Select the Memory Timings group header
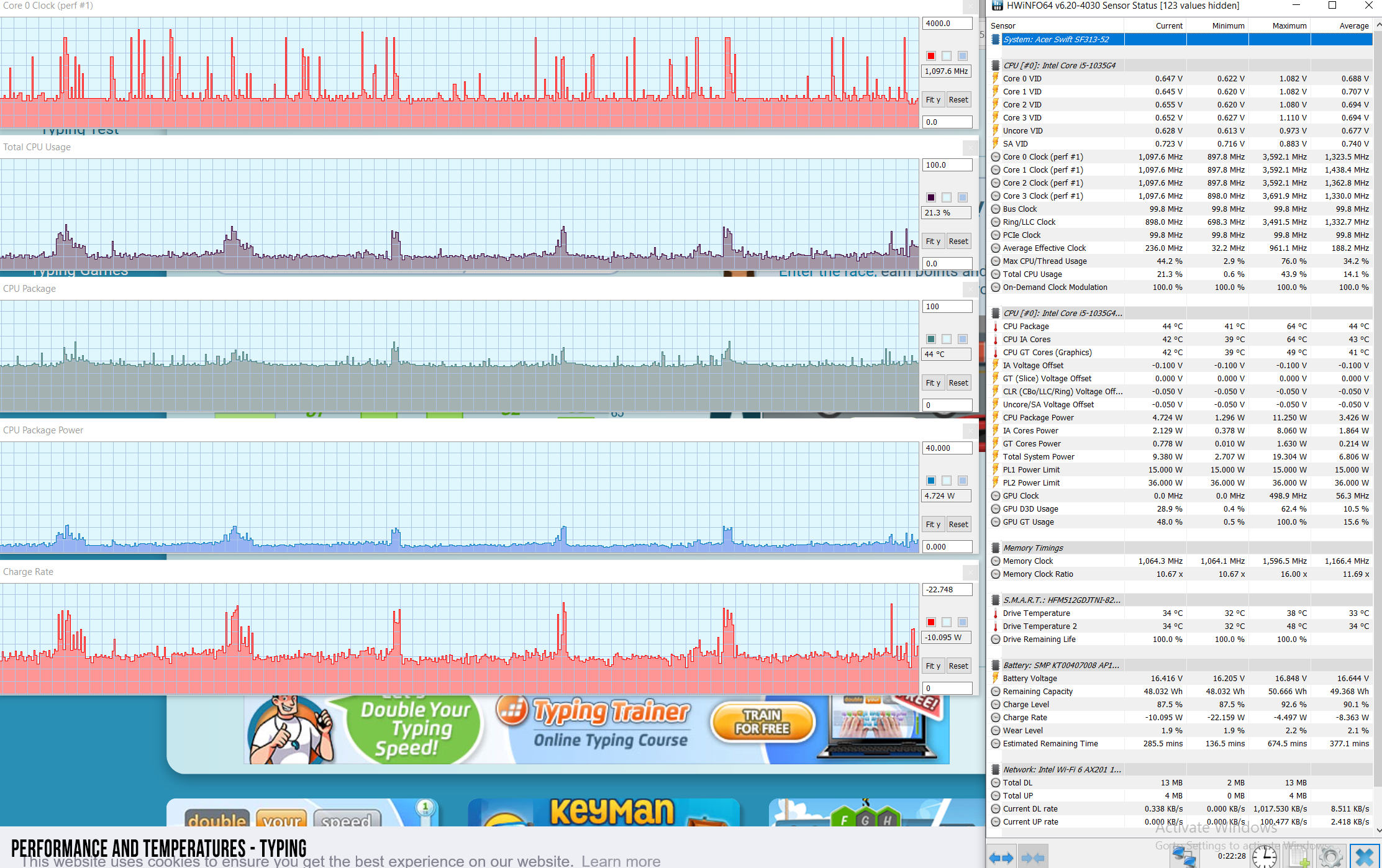The width and height of the screenshot is (1382, 868). pyautogui.click(x=1180, y=548)
